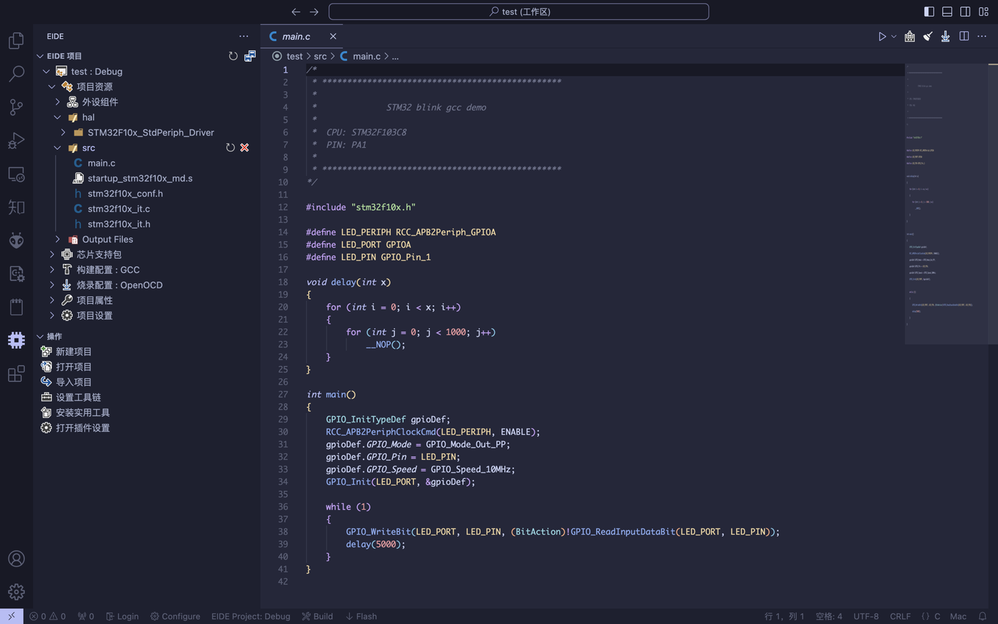Click the Run code play button
Viewport: 998px width, 624px height.
click(882, 36)
